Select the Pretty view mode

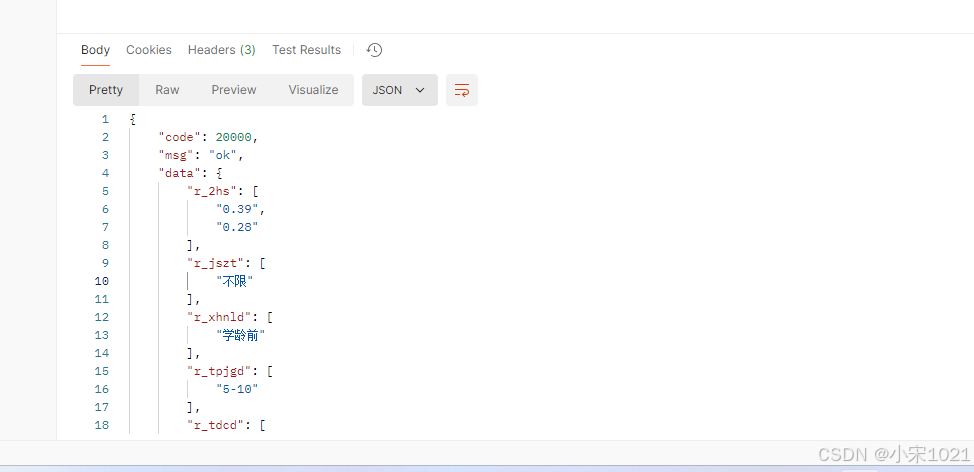[x=106, y=90]
